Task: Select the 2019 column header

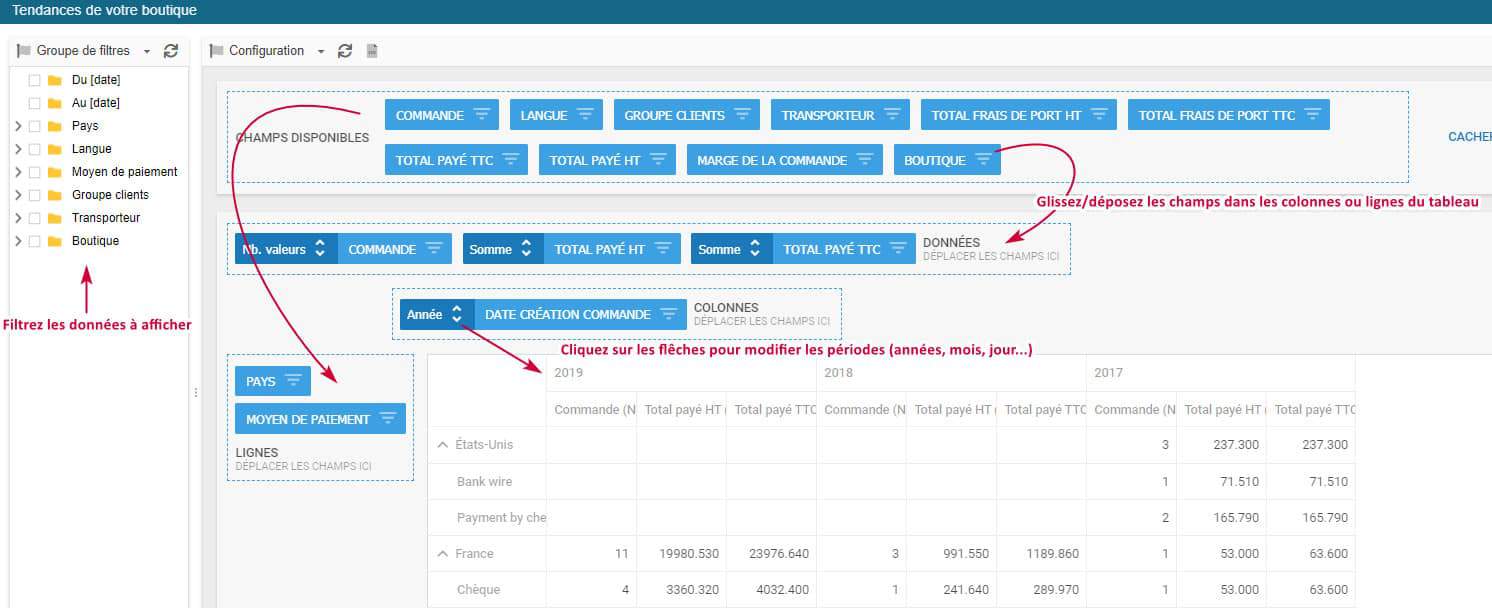Action: tap(569, 373)
